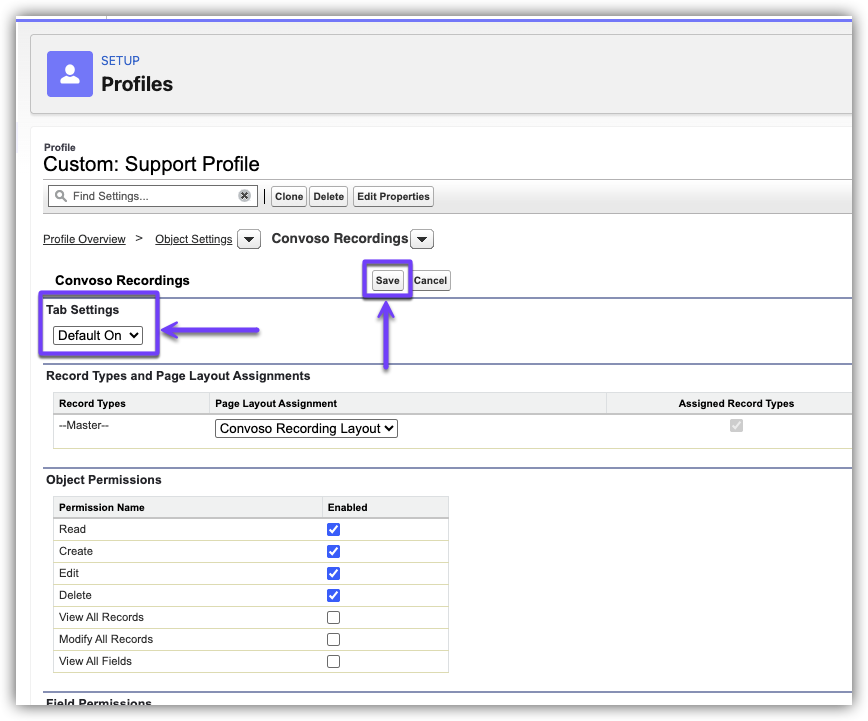Click the Save button

(x=387, y=280)
